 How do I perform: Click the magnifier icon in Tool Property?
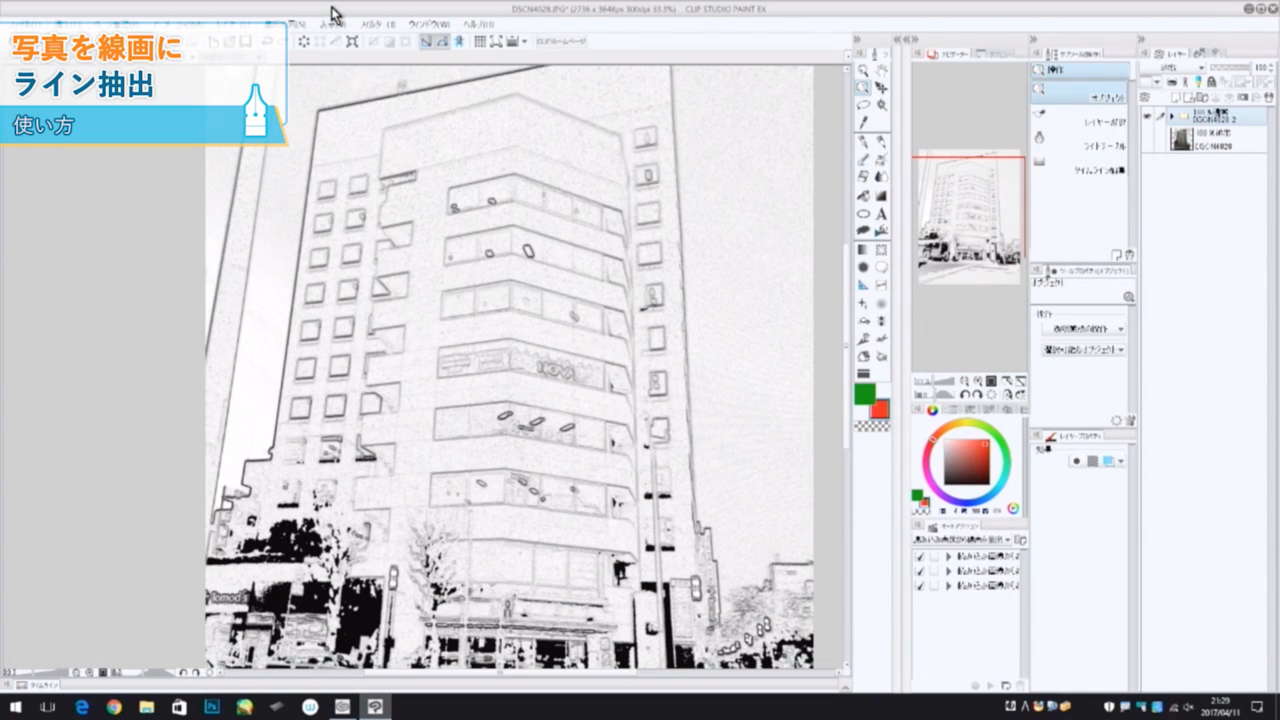(x=1128, y=297)
